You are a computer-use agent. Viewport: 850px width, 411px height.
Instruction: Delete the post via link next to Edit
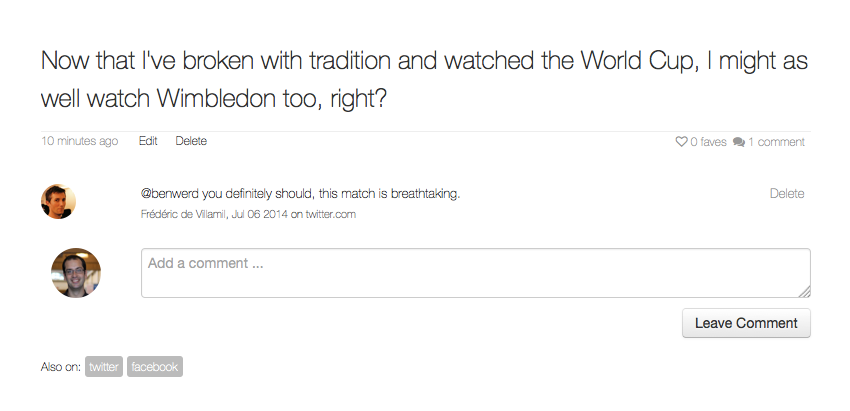pyautogui.click(x=191, y=141)
